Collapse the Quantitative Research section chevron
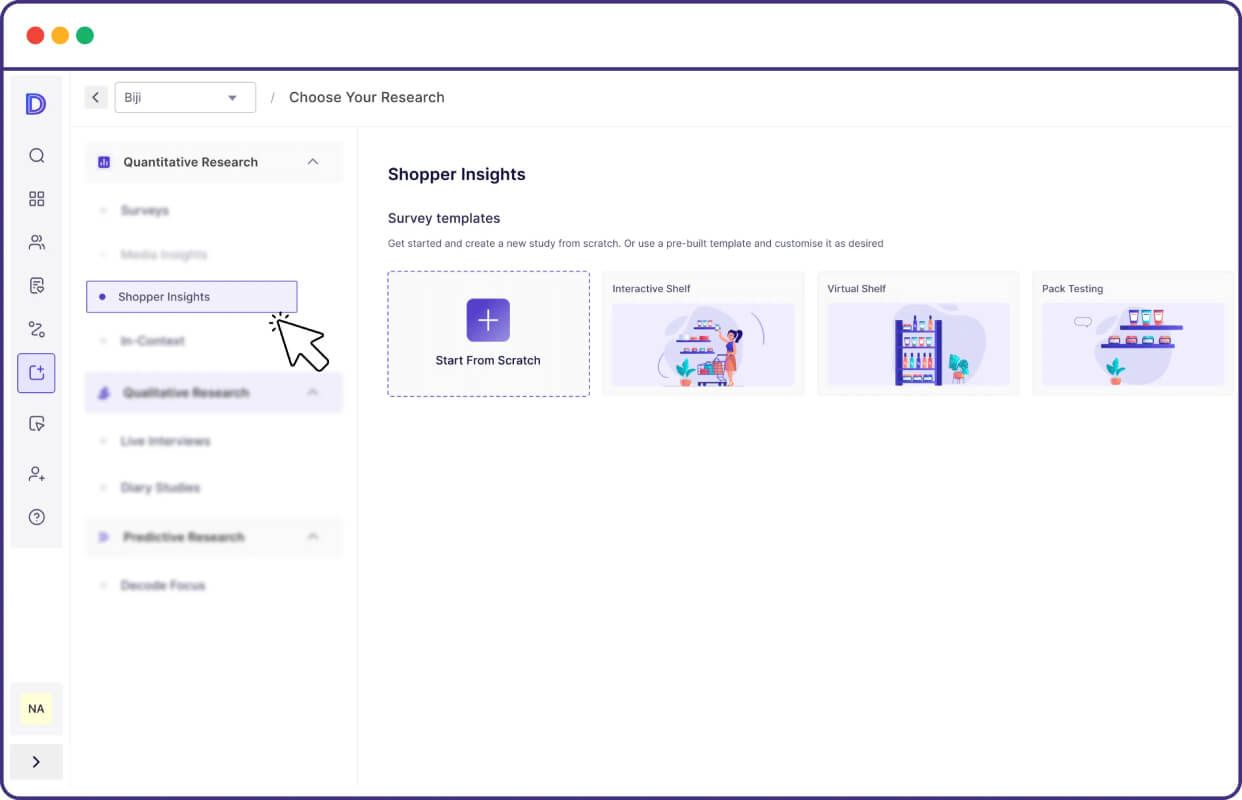The height and width of the screenshot is (800, 1242). click(x=313, y=162)
